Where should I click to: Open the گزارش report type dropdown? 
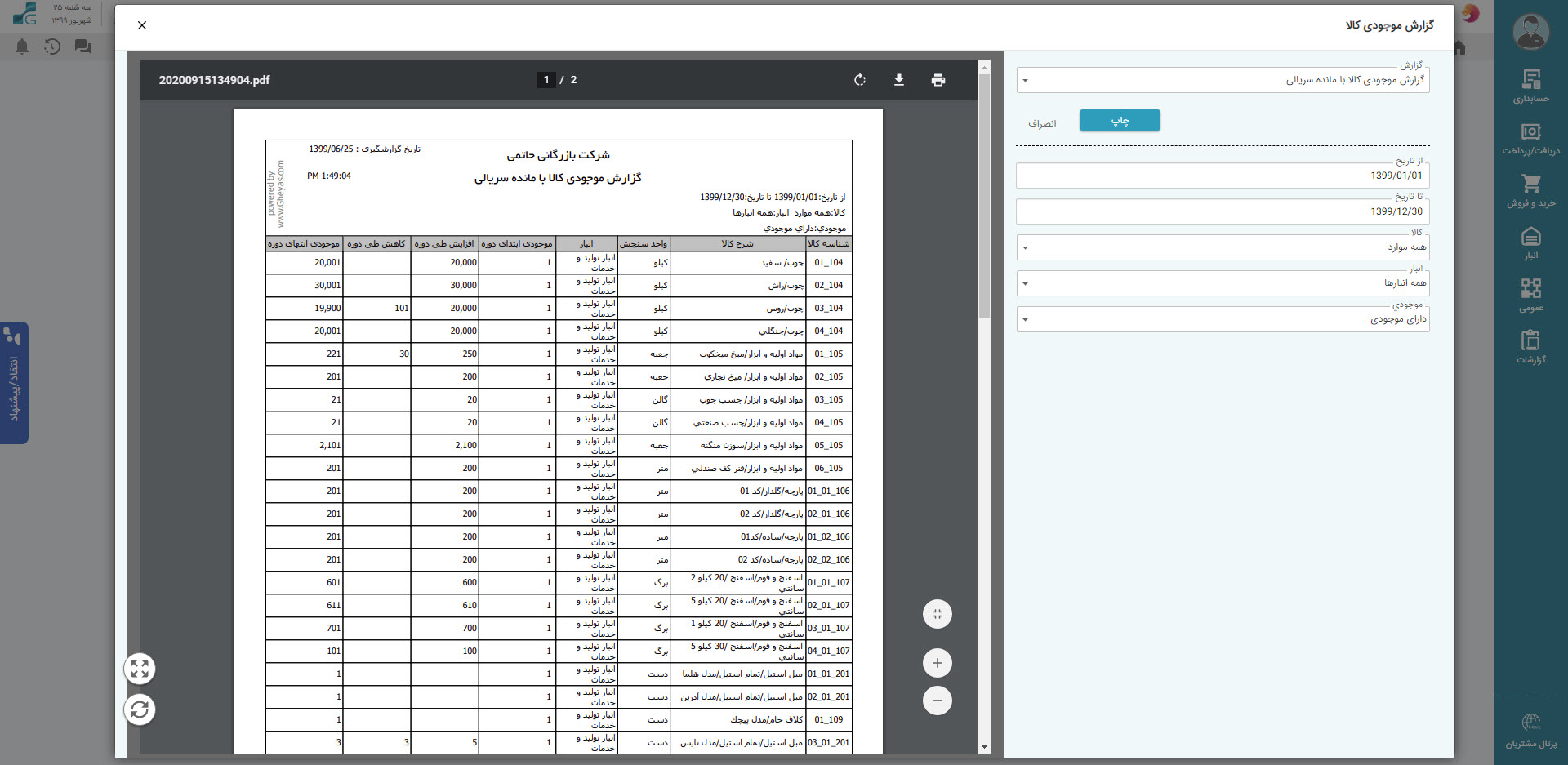click(1223, 80)
